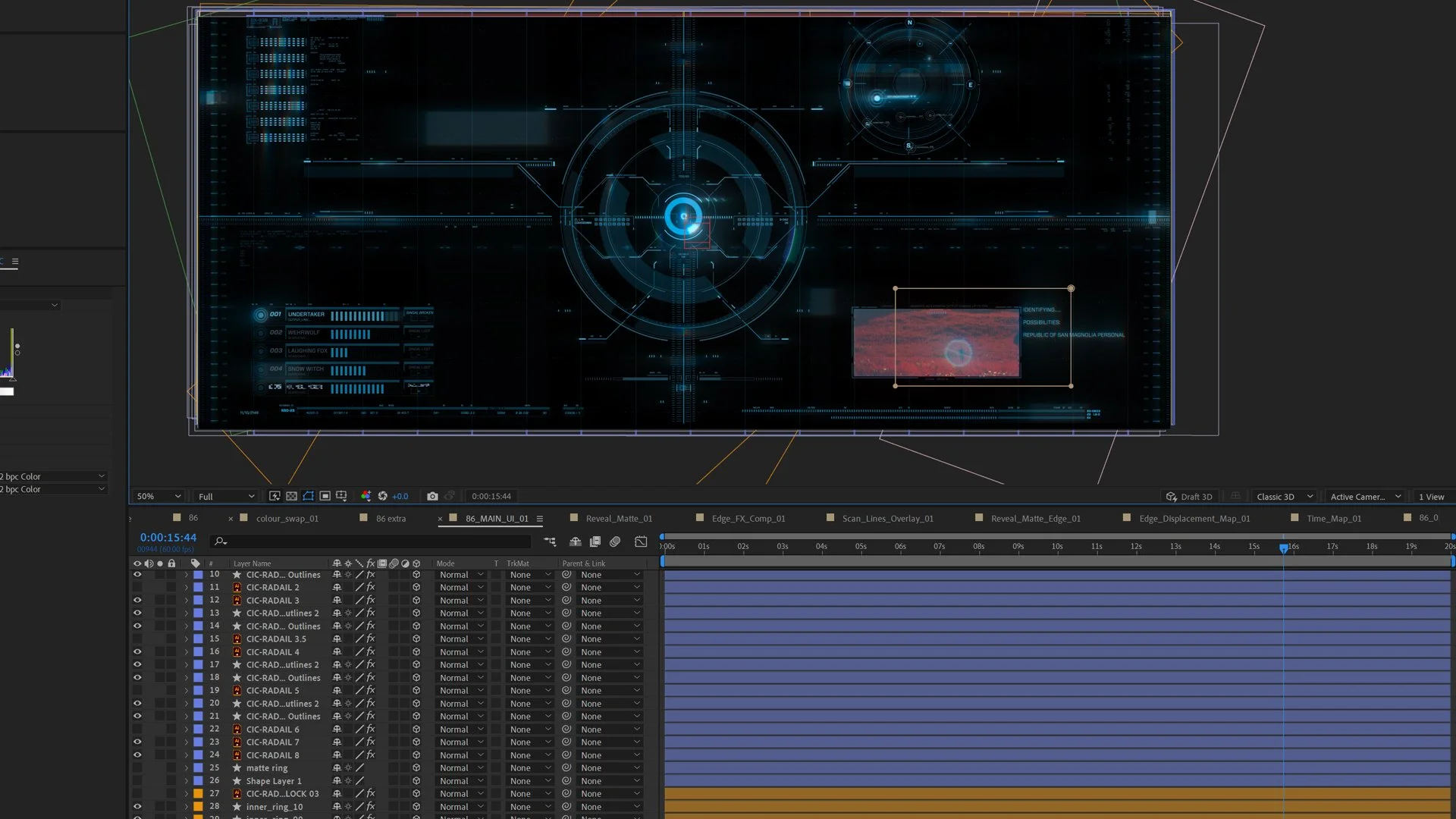The height and width of the screenshot is (819, 1456).
Task: Open the Graph Editor button
Action: (x=641, y=541)
